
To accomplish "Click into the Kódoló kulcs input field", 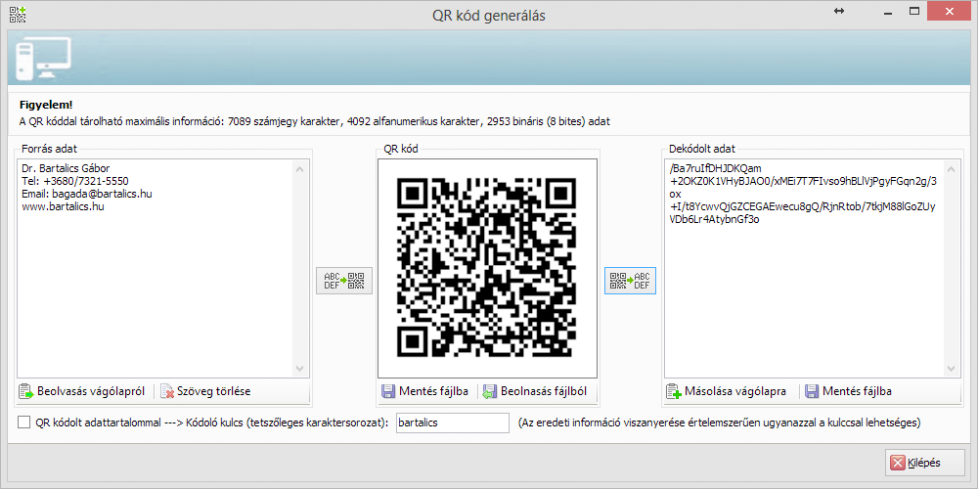I will [x=451, y=423].
